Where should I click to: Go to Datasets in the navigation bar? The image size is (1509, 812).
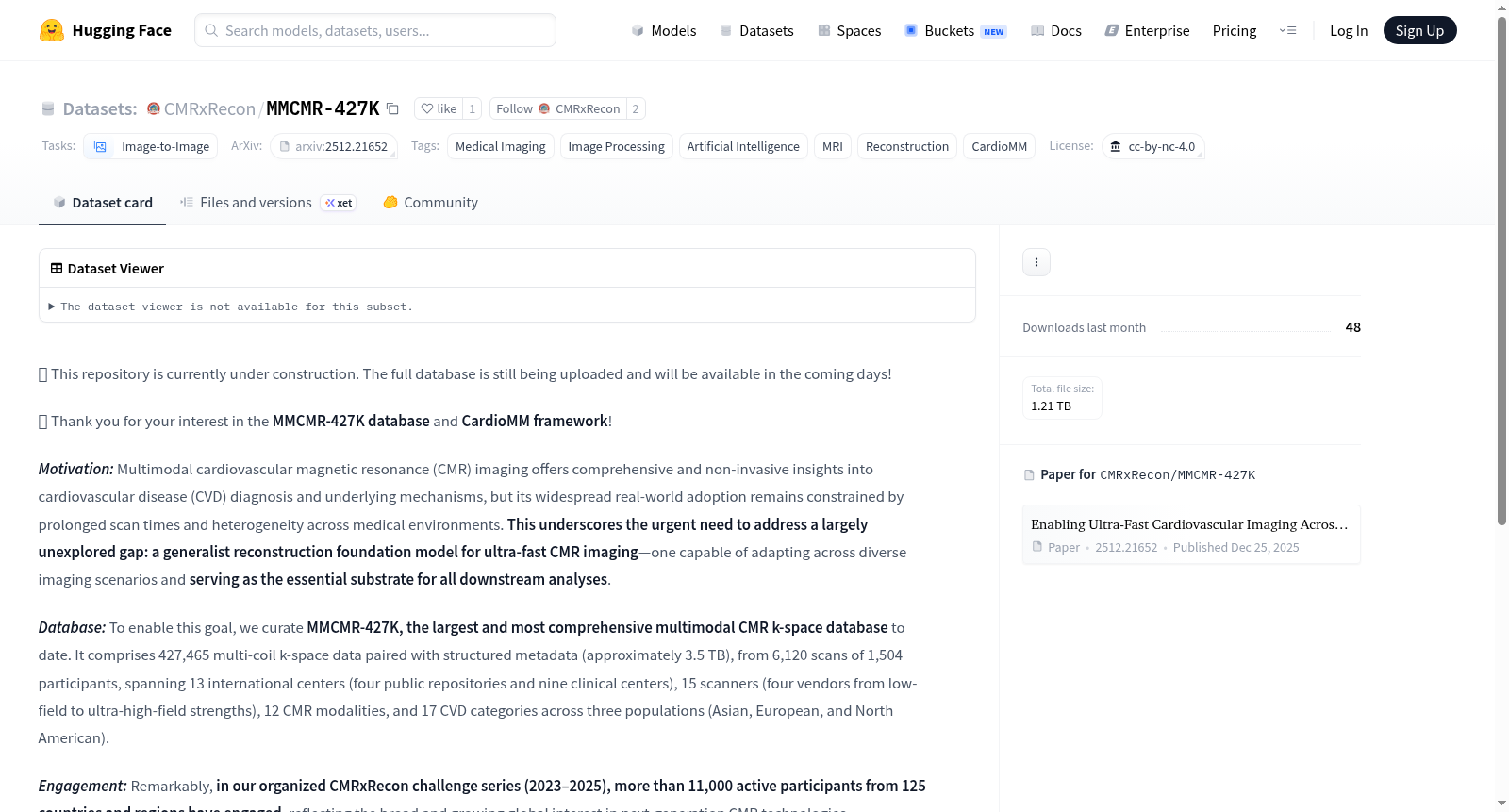click(x=756, y=31)
